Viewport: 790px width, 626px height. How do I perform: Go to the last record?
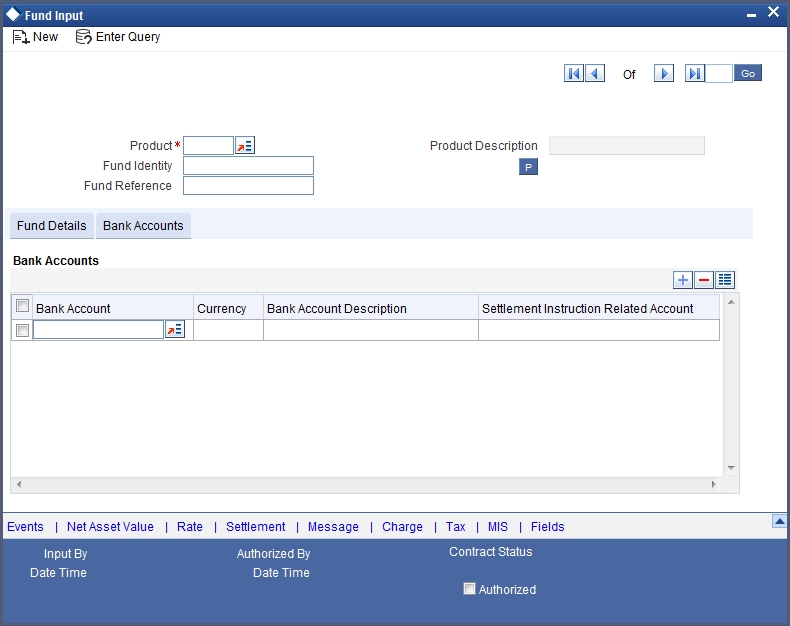694,74
